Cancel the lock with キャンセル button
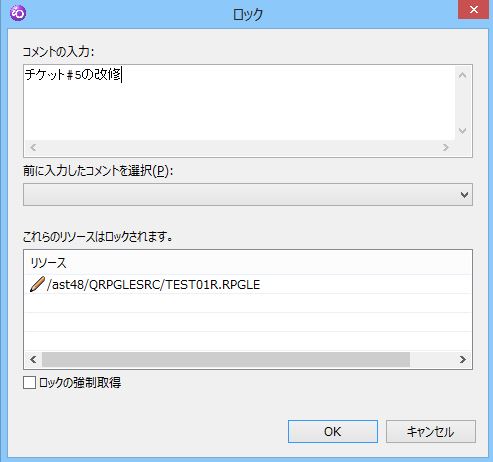493x462 pixels. (431, 432)
